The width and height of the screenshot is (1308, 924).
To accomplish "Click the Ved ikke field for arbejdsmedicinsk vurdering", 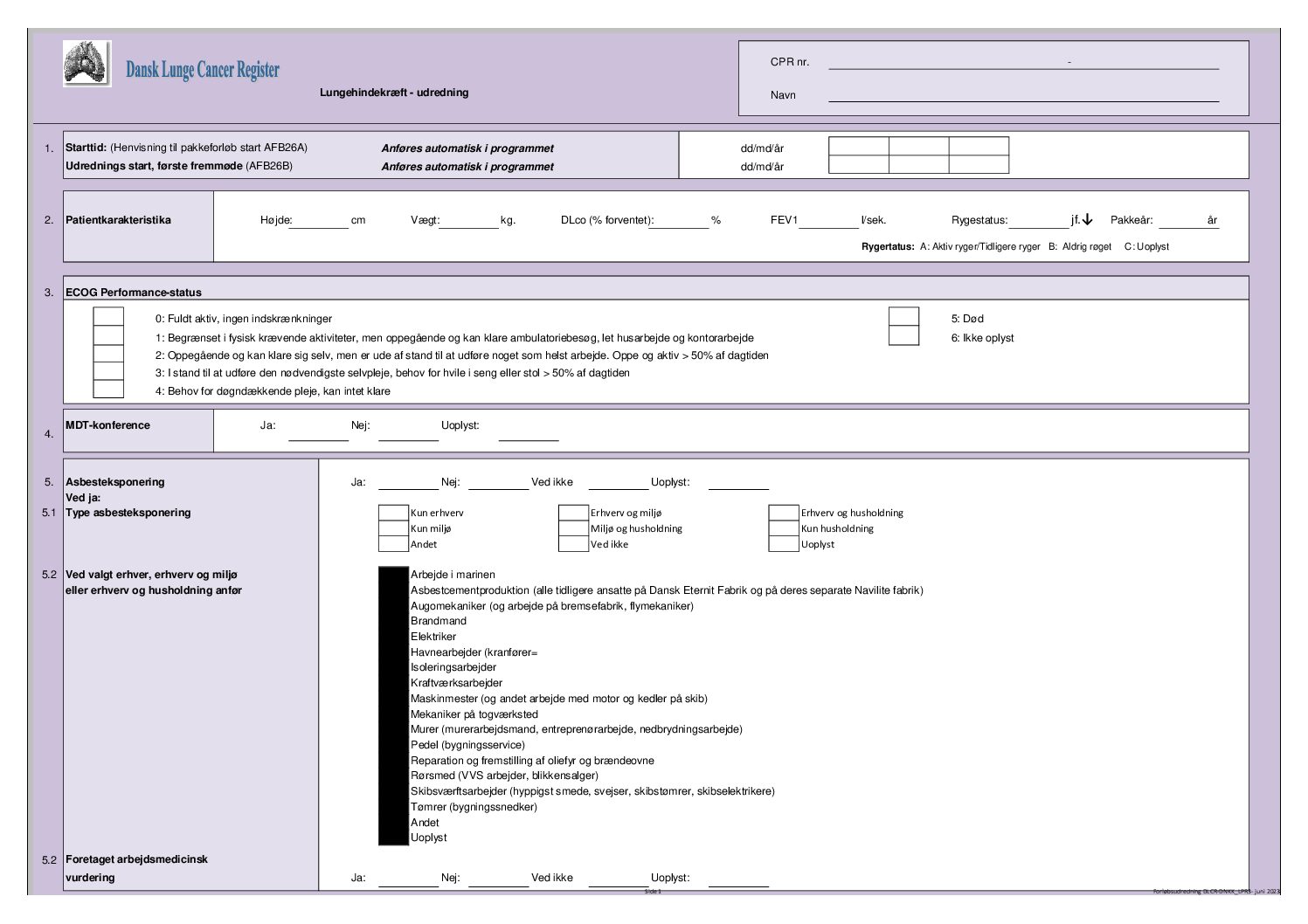I will point(619,878).
